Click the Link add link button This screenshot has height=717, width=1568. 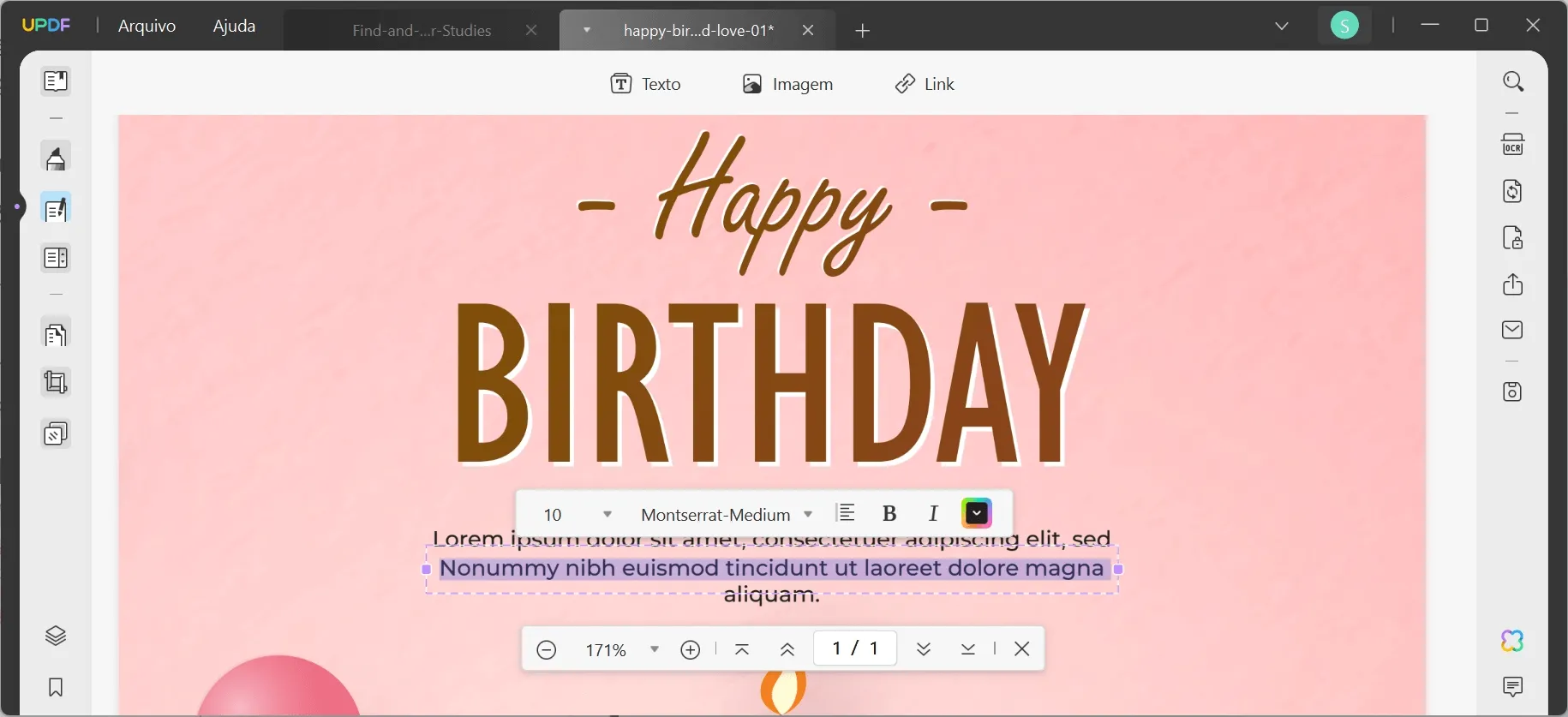tap(925, 84)
